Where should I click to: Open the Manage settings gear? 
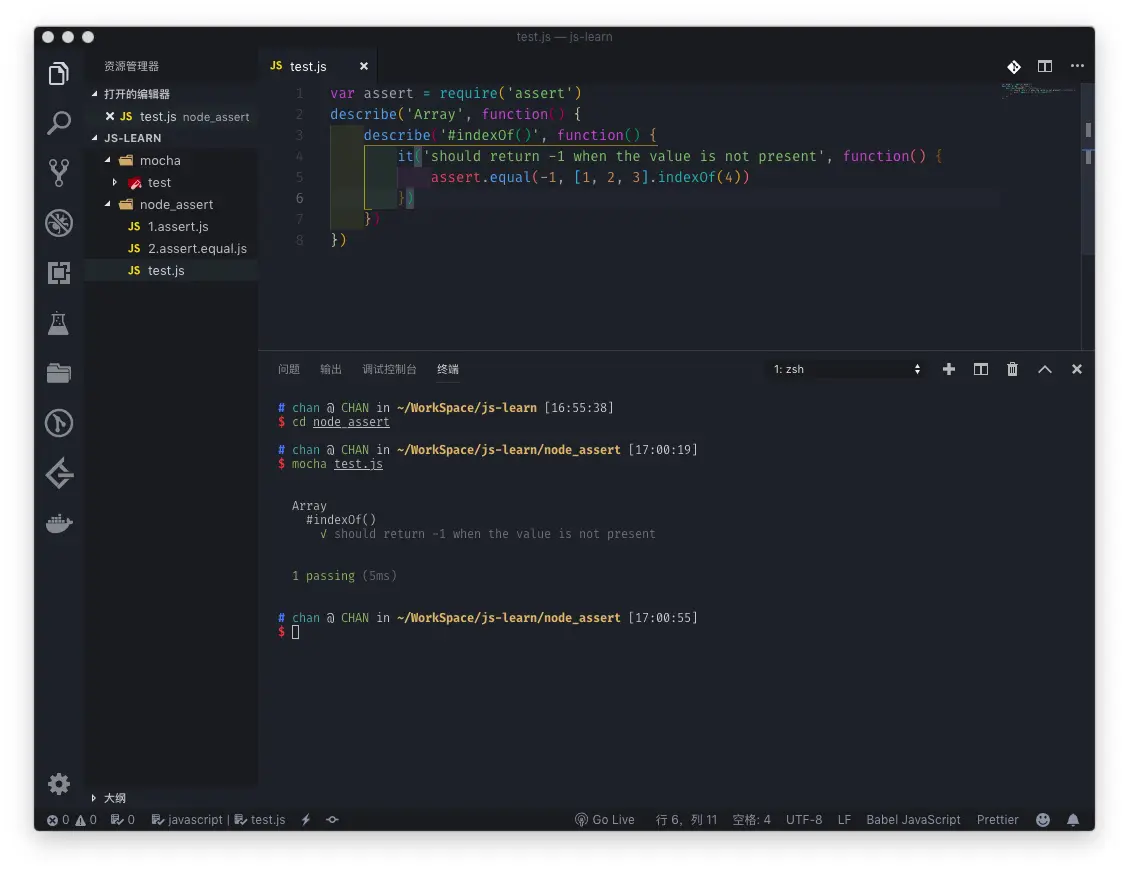click(x=58, y=783)
